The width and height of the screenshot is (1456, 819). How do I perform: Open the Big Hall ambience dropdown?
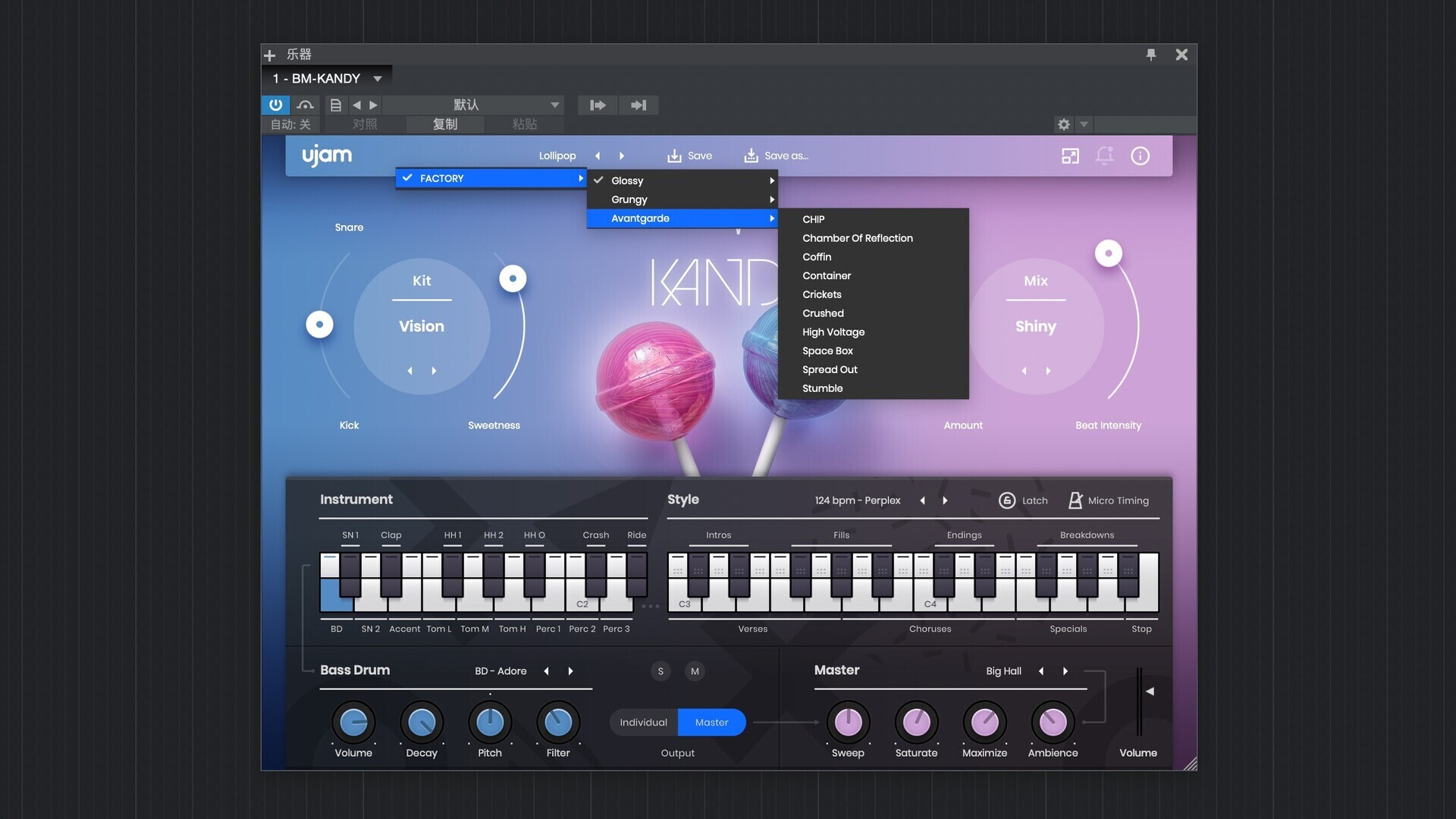tap(1003, 671)
